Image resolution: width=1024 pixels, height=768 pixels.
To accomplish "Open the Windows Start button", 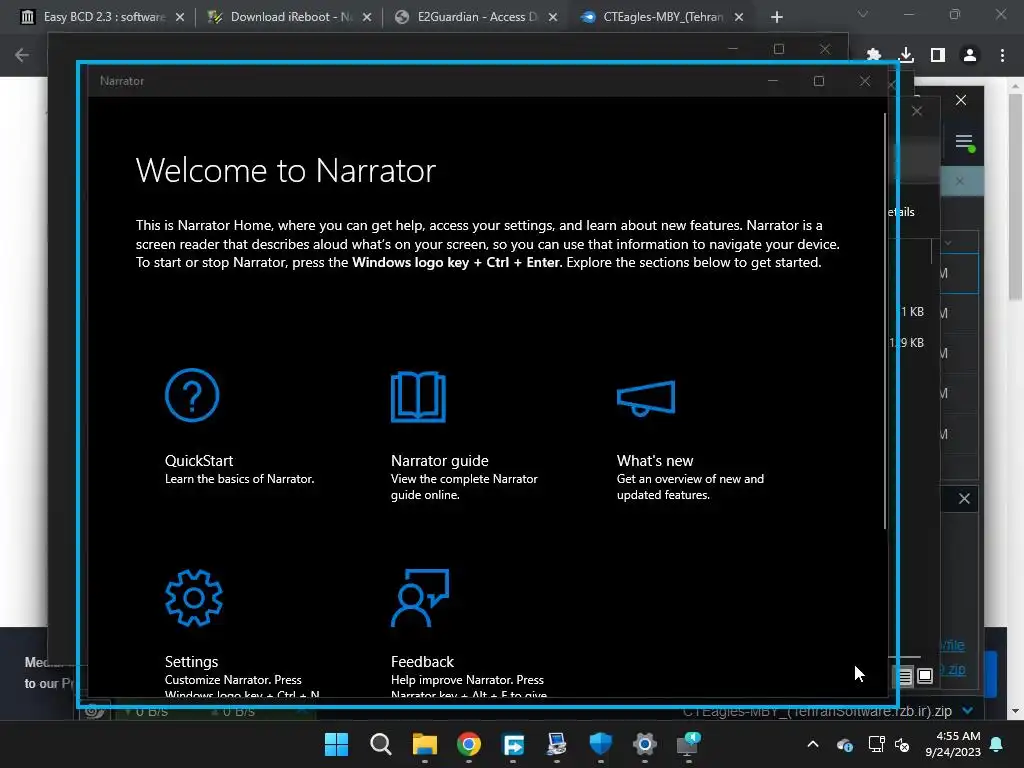I will 336,744.
